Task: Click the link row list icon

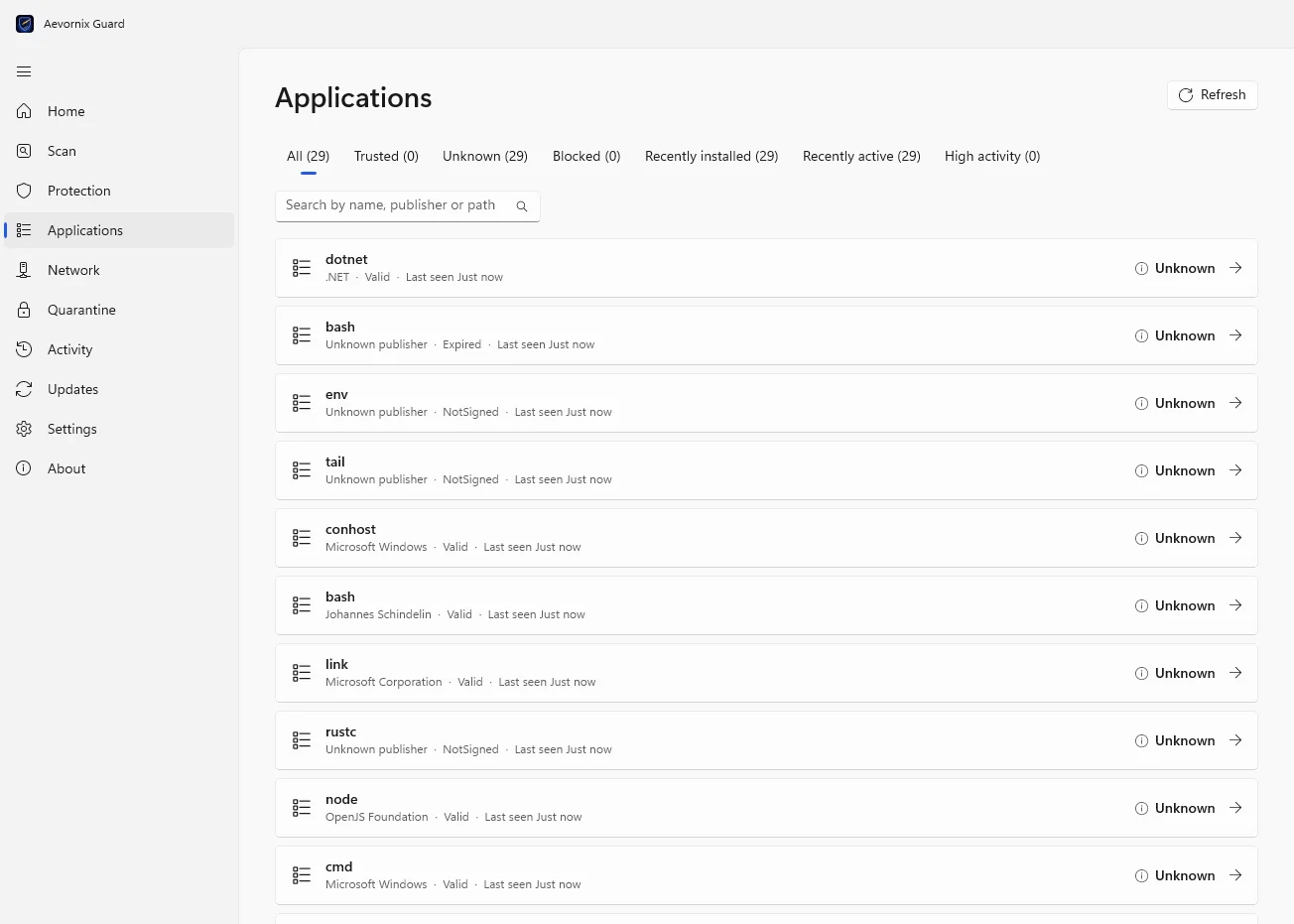Action: [302, 673]
